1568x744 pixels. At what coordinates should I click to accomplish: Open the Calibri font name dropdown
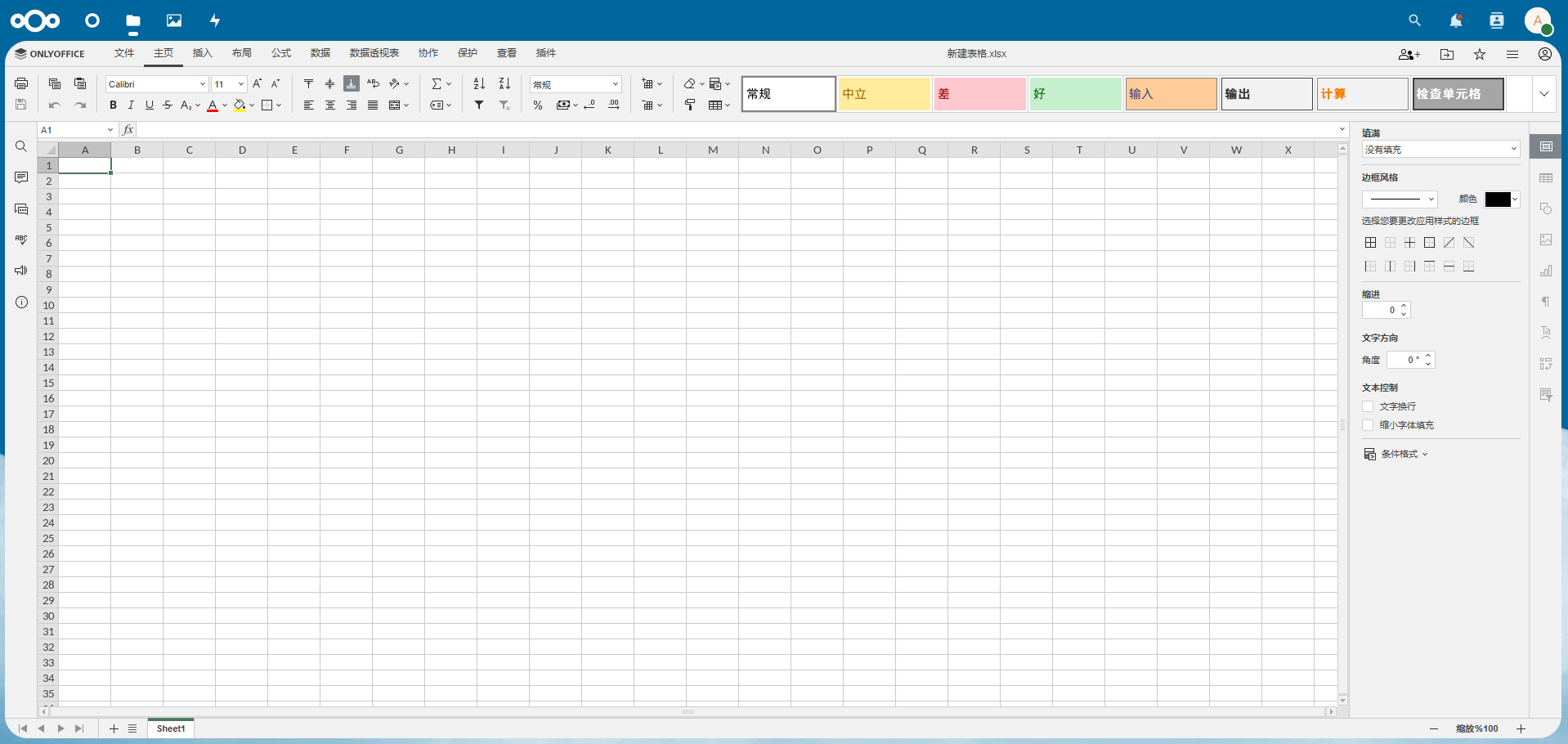click(202, 84)
